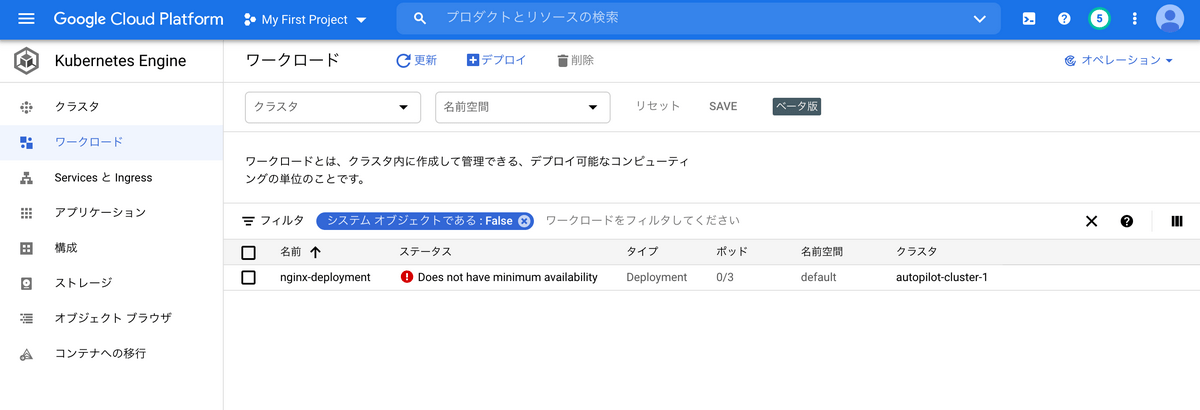Open filter help question mark icon
The width and height of the screenshot is (1200, 410).
(x=1127, y=221)
